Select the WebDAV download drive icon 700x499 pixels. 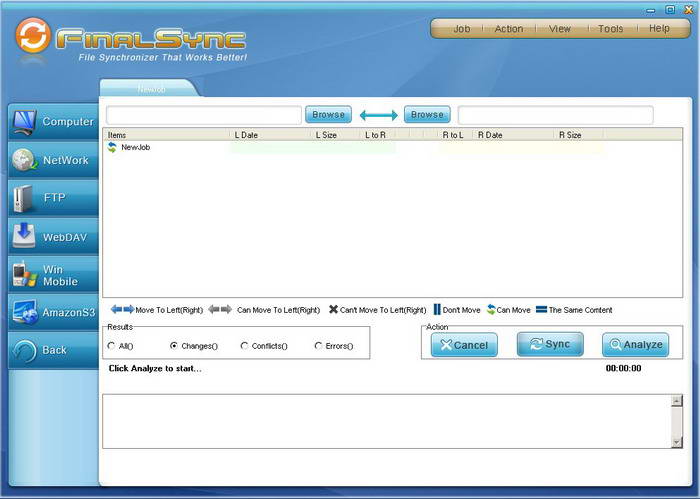(24, 236)
